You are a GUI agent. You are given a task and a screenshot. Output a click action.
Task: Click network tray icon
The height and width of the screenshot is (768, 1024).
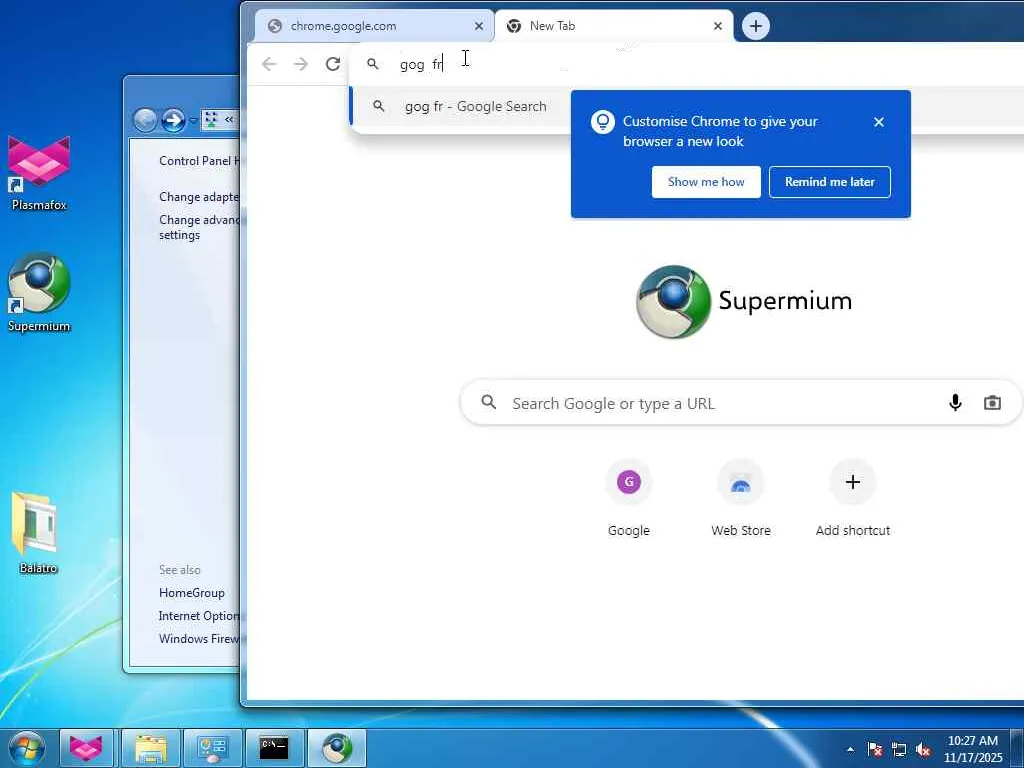point(899,750)
